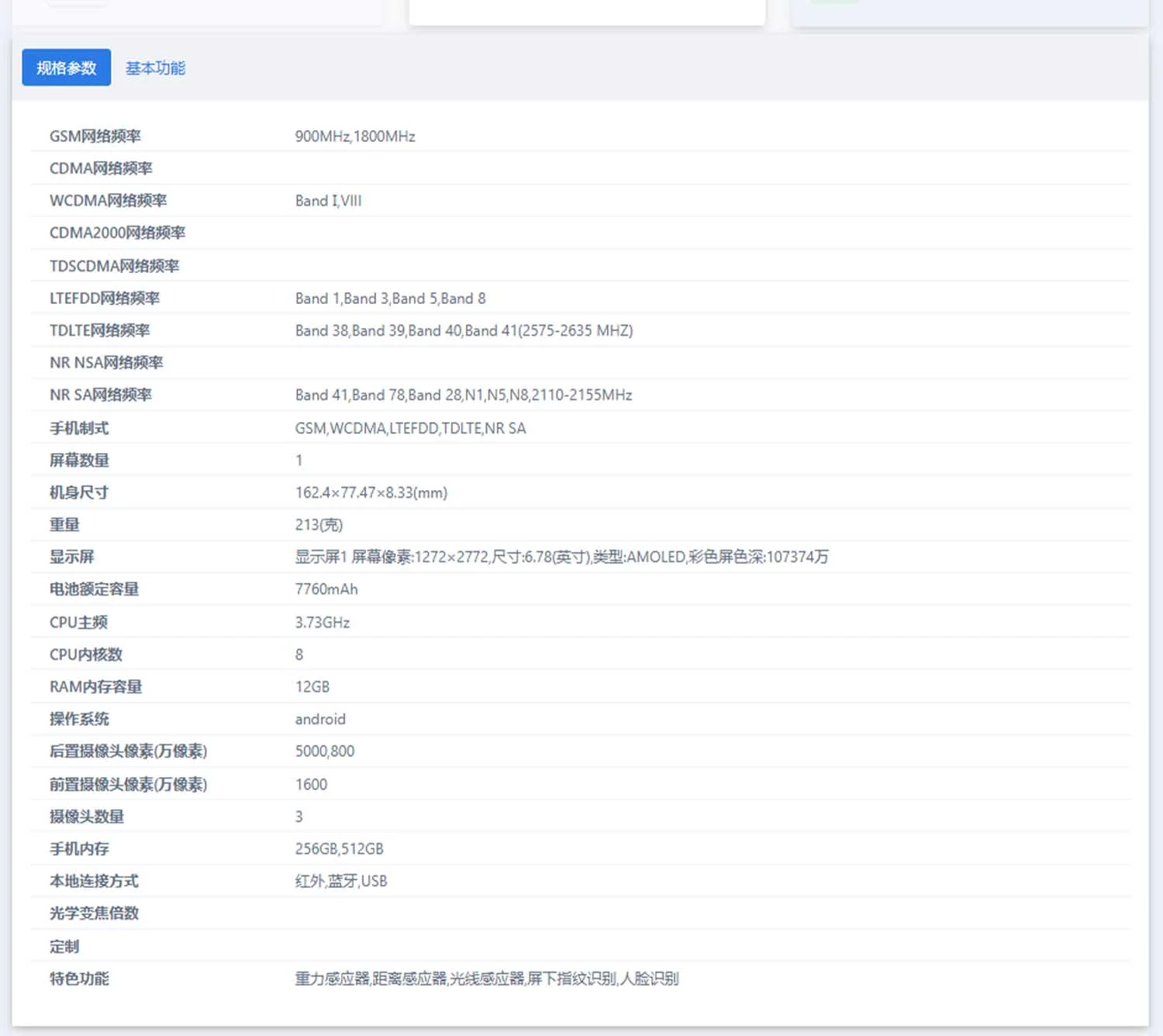
Task: Click the android operating system value
Action: coord(320,720)
